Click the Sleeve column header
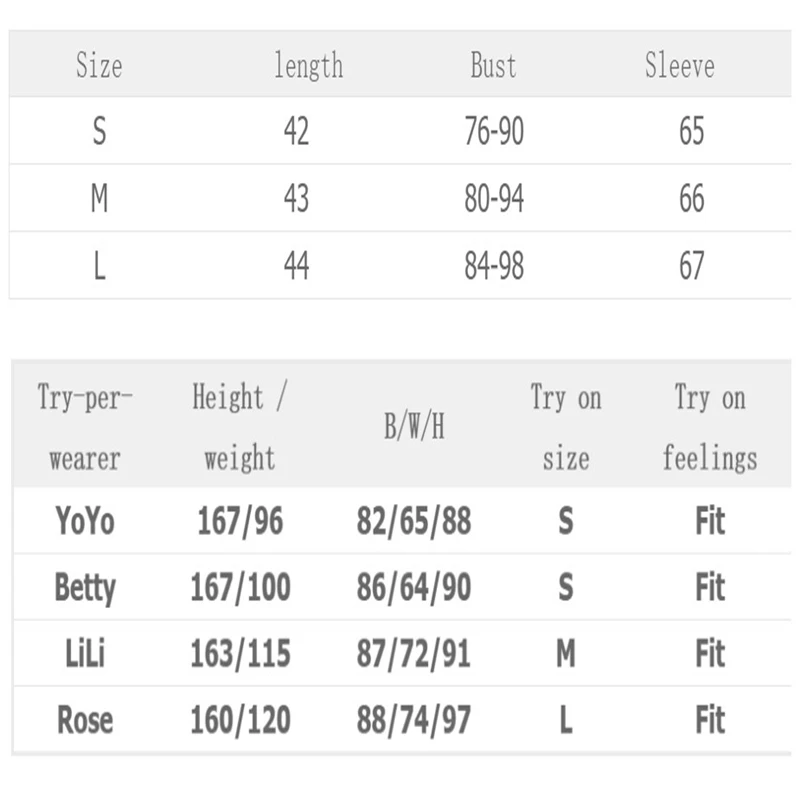 [x=680, y=66]
